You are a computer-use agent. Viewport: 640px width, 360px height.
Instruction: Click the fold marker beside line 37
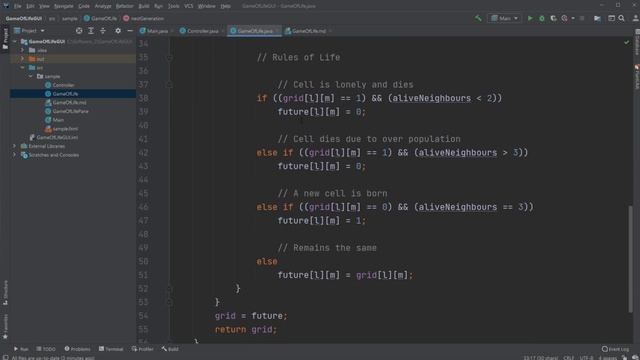coord(169,84)
